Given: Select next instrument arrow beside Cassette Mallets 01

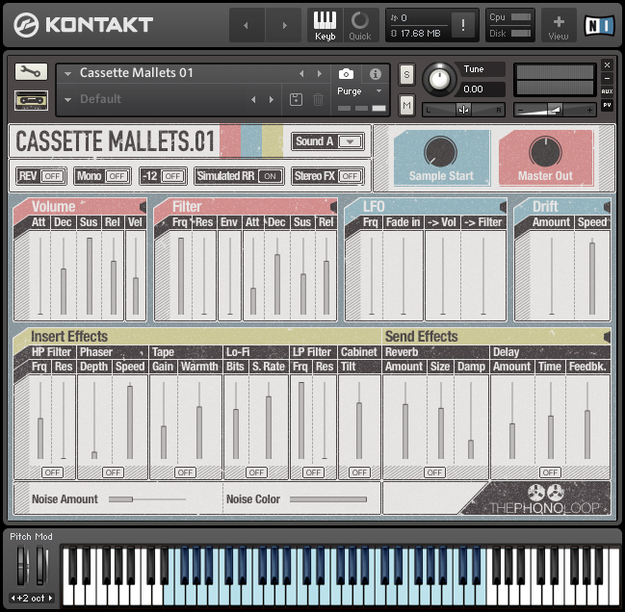Looking at the screenshot, I should (x=320, y=73).
